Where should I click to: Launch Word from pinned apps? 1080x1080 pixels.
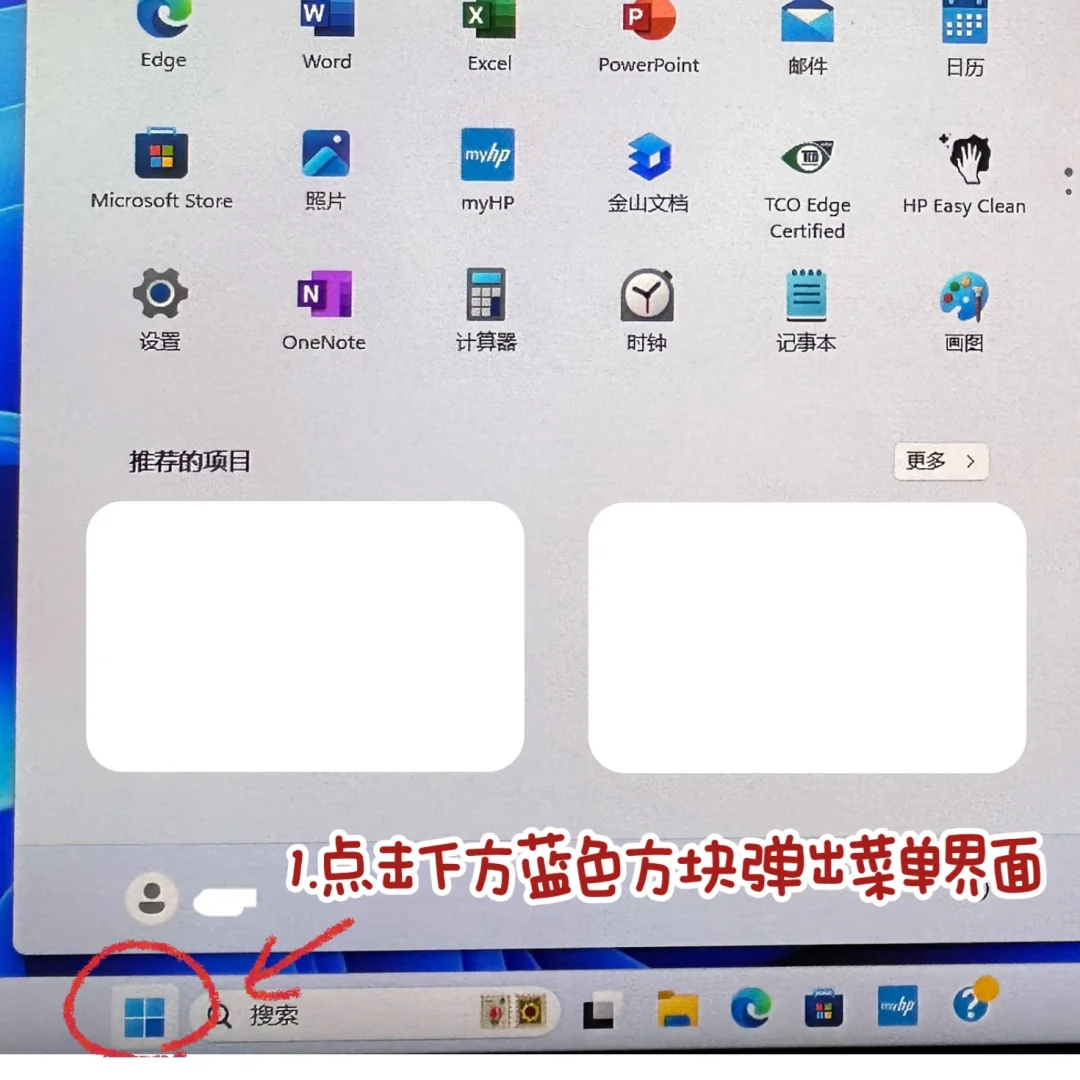click(327, 32)
